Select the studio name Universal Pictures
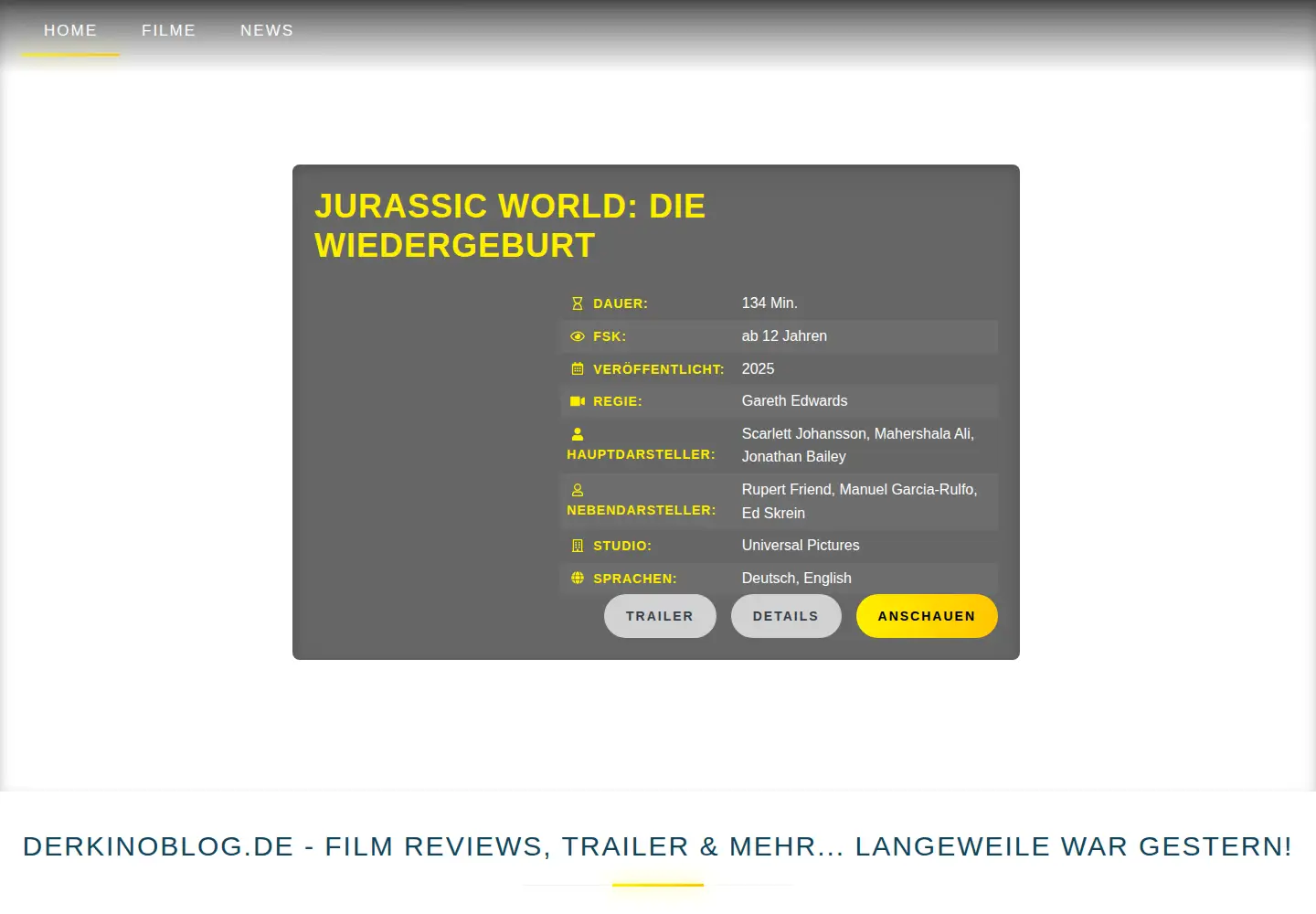 click(x=801, y=546)
